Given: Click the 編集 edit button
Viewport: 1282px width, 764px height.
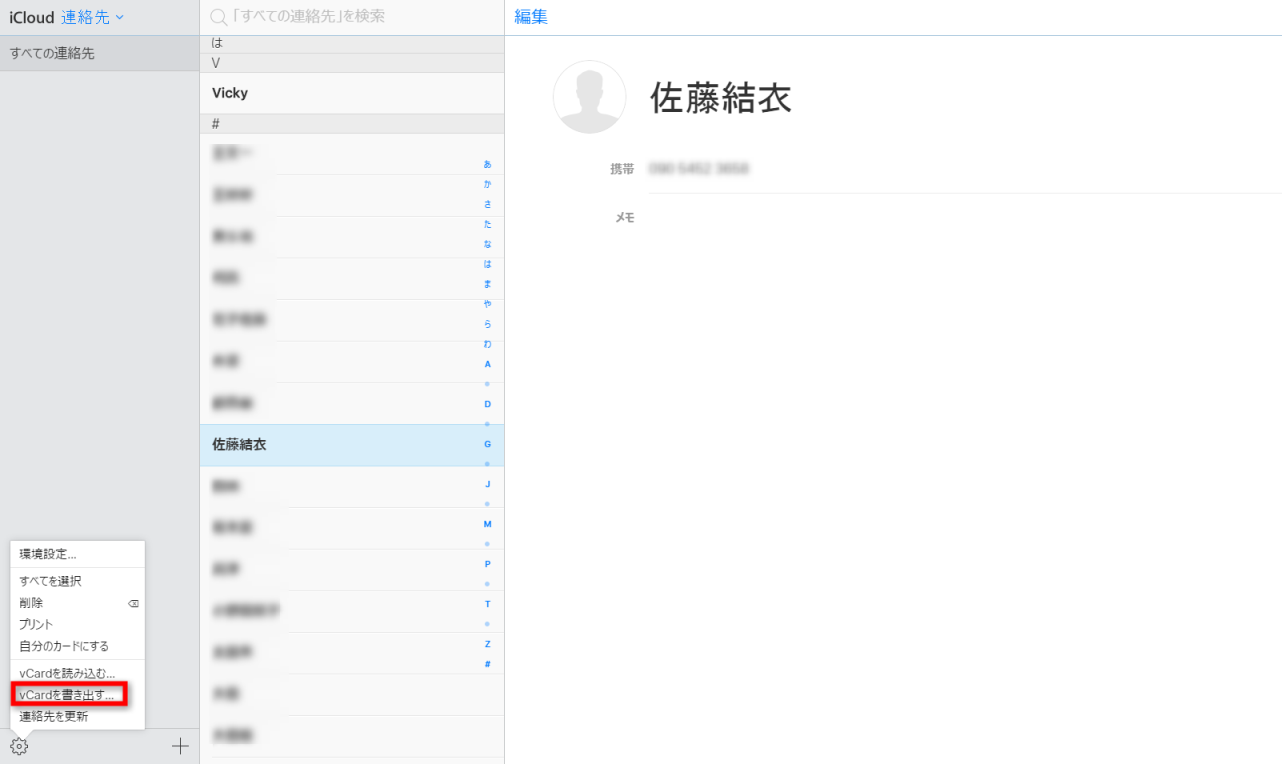Looking at the screenshot, I should [531, 17].
